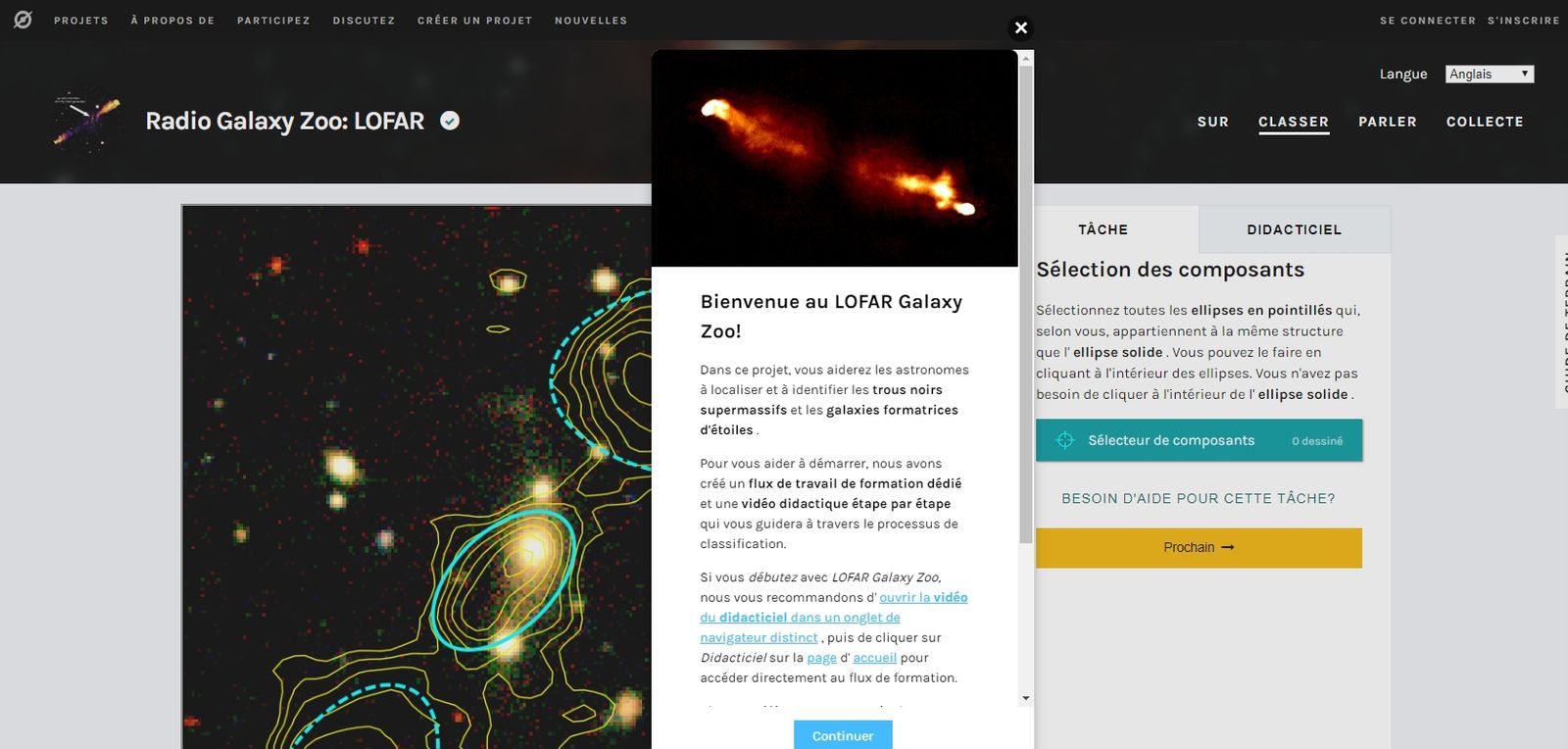1568x749 pixels.
Task: Click Se connecter to sign in
Action: pos(1428,21)
